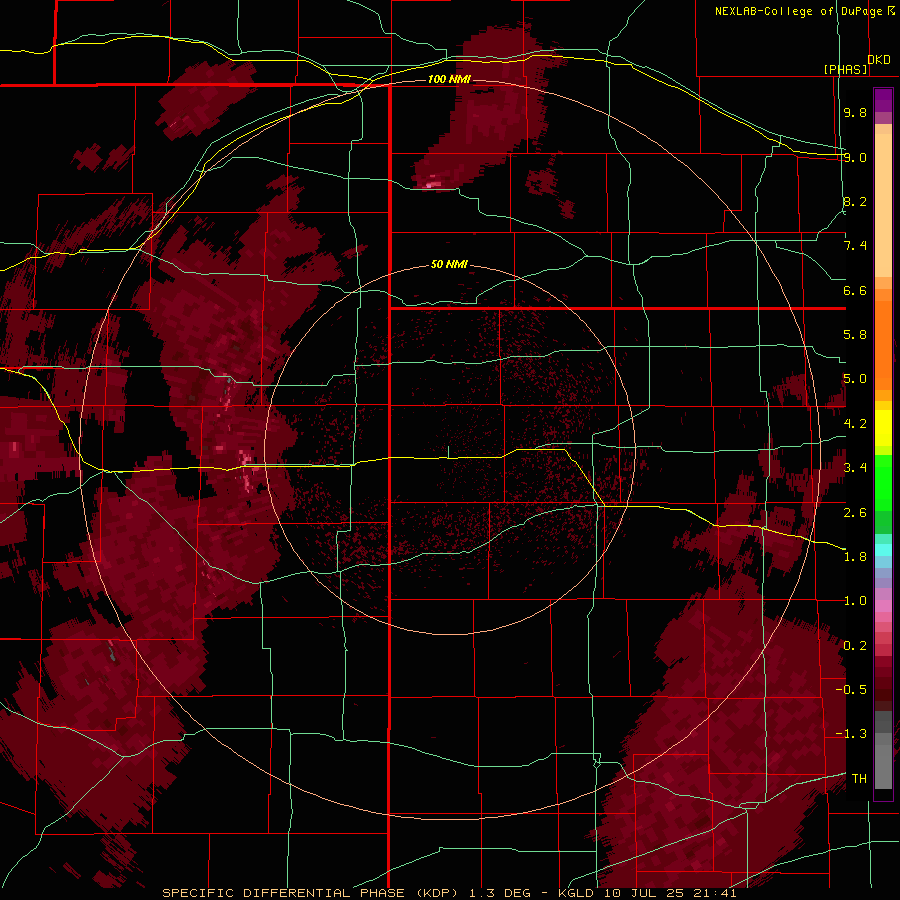Screen dimensions: 900x900
Task: Click the 1.8 value on color scale
Action: pyautogui.click(x=855, y=557)
